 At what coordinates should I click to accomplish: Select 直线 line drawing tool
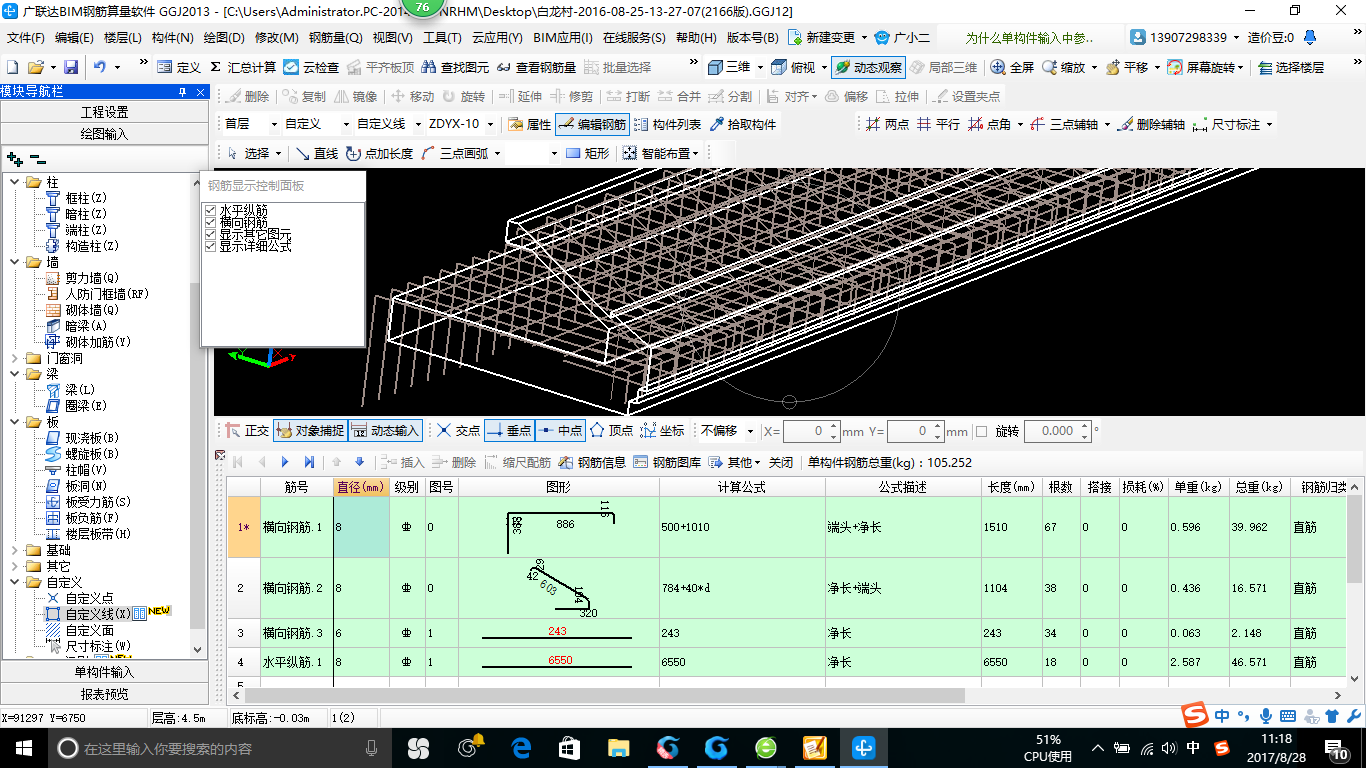pos(317,153)
